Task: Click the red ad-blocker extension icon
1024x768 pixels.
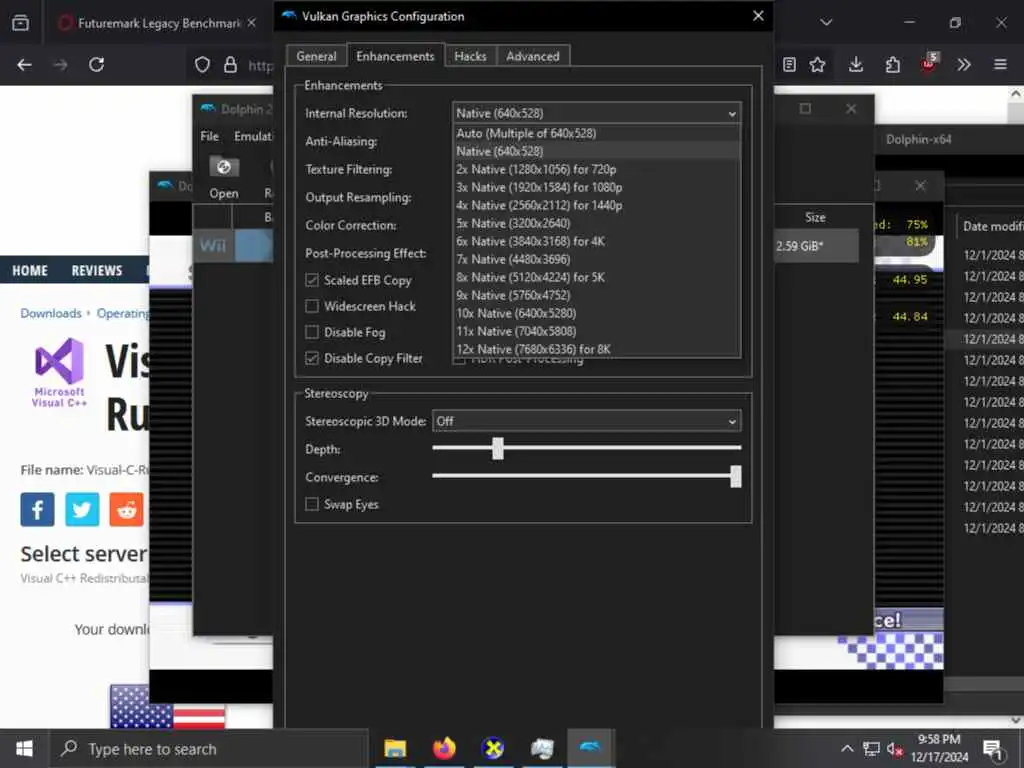Action: [x=929, y=63]
